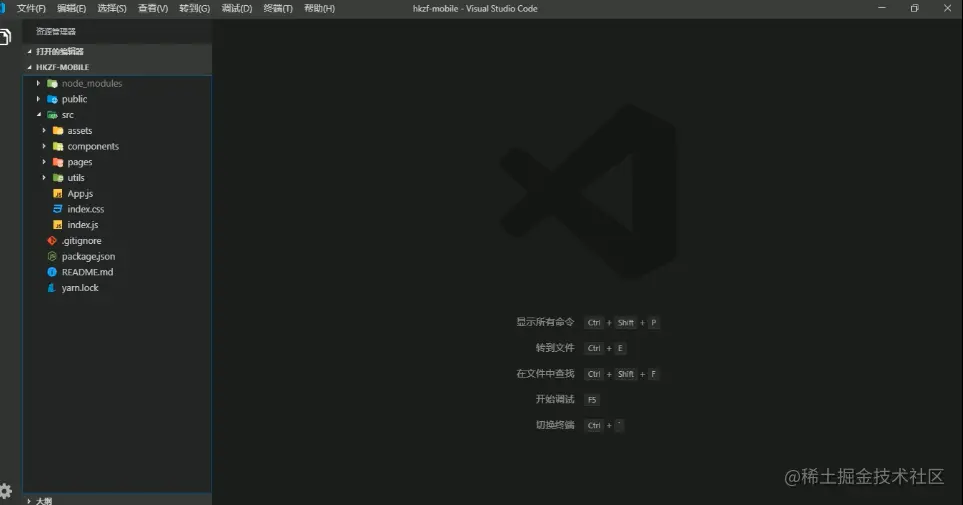Viewport: 963px width, 505px height.
Task: Open the 文件(F) menu
Action: pyautogui.click(x=31, y=9)
